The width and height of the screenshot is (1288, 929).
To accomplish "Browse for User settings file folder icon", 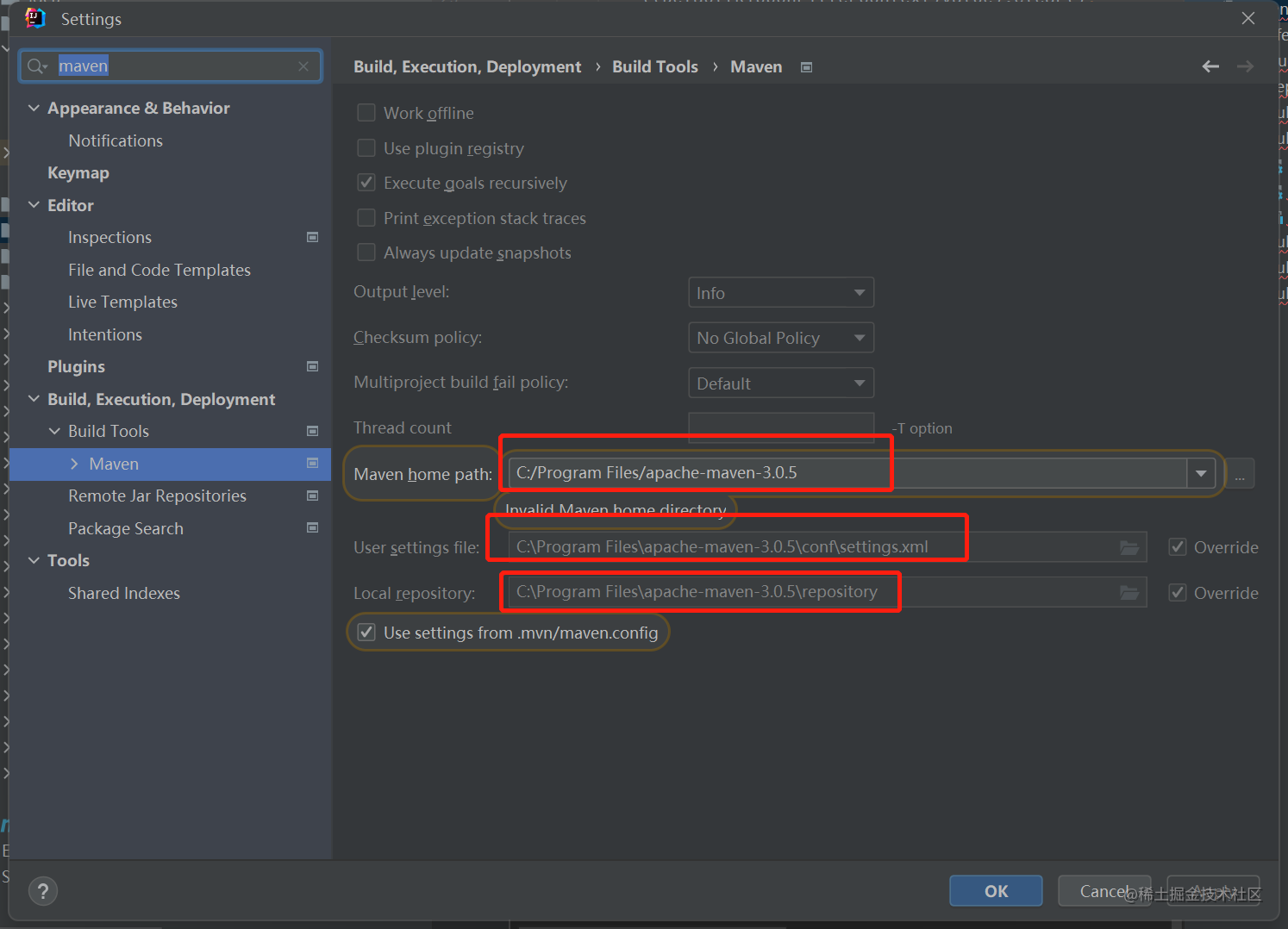I will [1129, 547].
